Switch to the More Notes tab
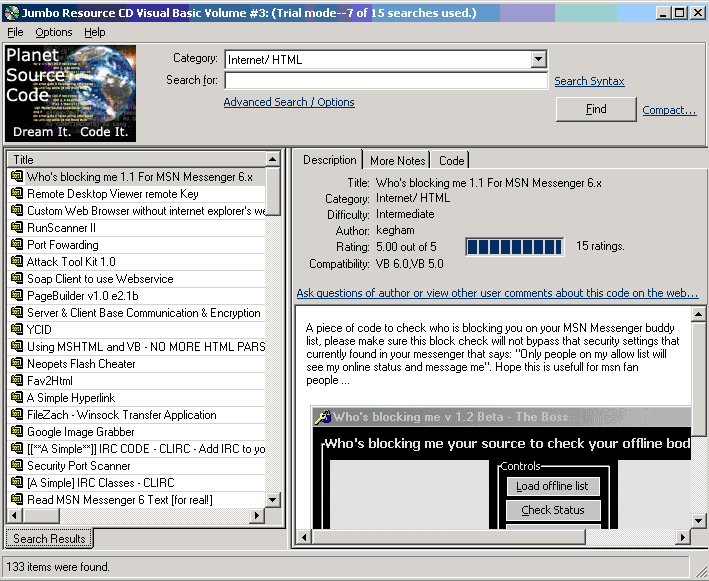Viewport: 709px width, 581px height. coord(397,161)
